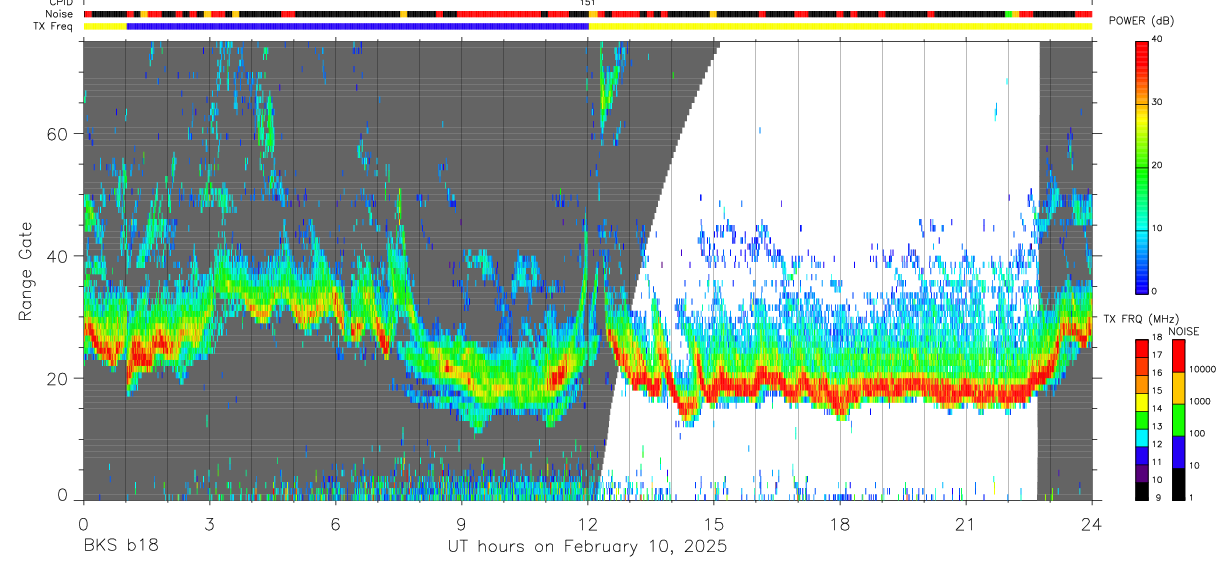
Task: Click the 60 tick on Range Gate axis
Action: pyautogui.click(x=59, y=134)
